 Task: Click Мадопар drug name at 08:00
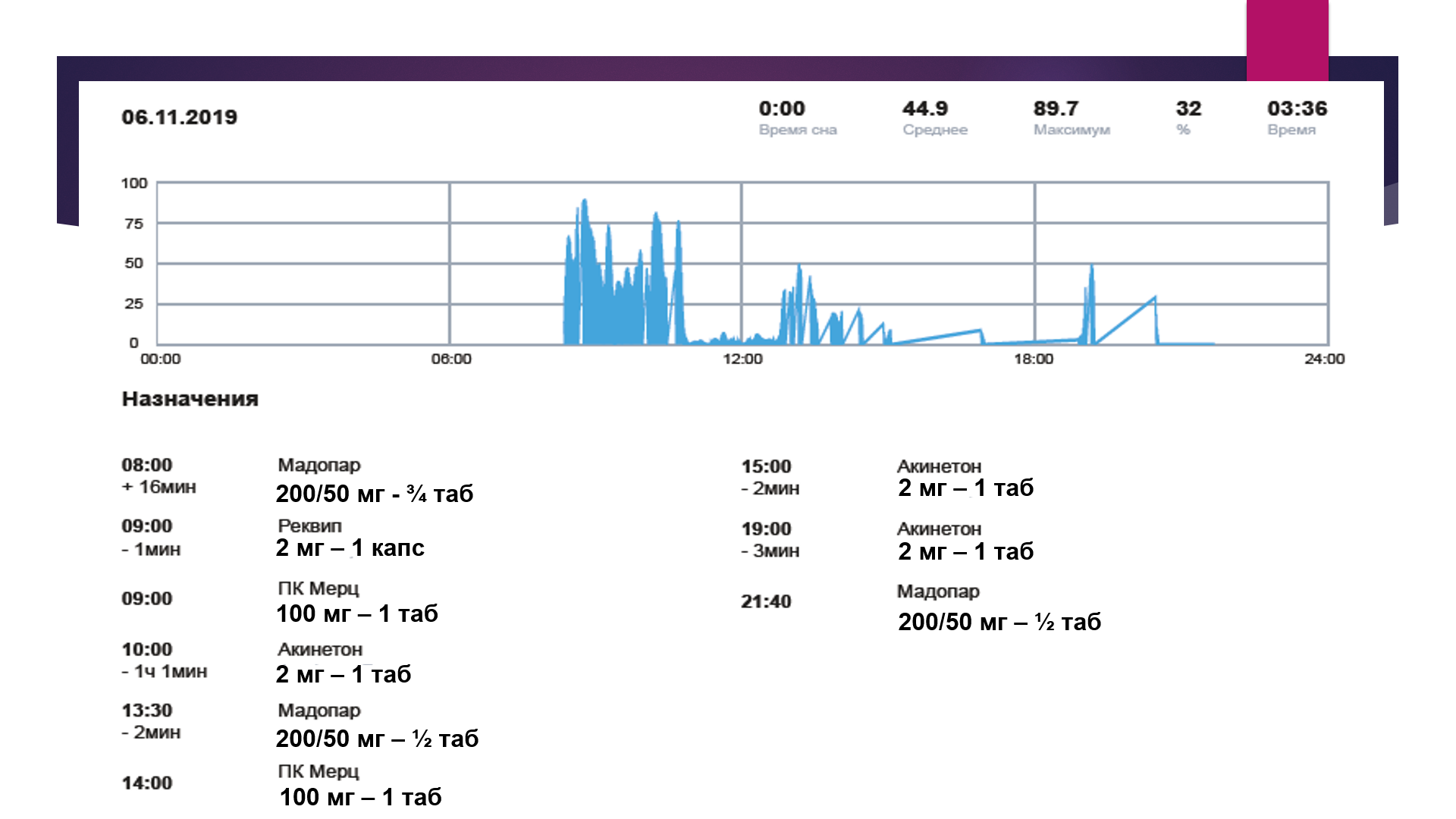(318, 465)
